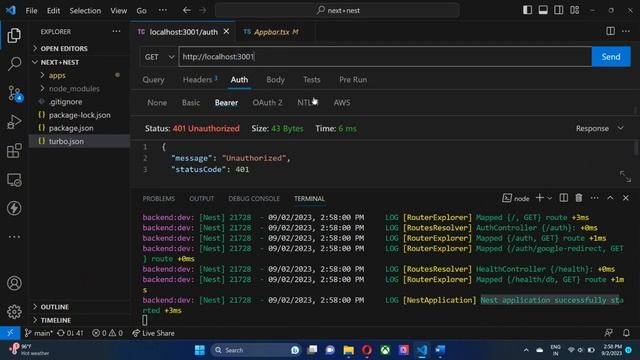Viewport: 640px width, 360px height.
Task: Open the GET method dropdown
Action: 159,57
